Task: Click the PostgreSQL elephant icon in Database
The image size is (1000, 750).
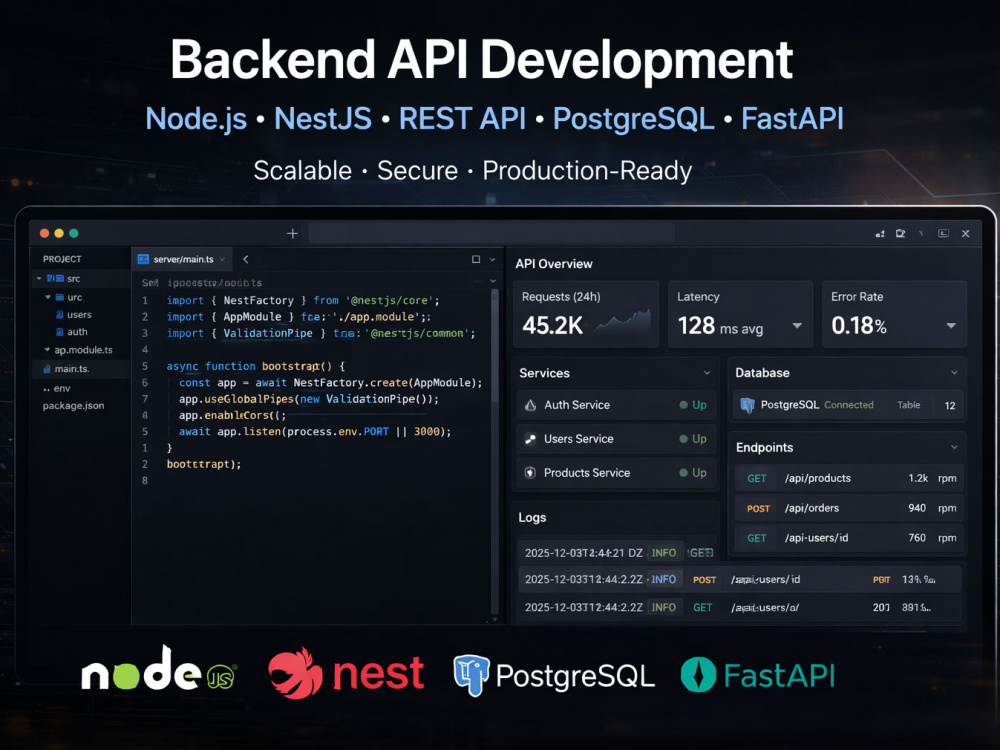Action: pos(747,405)
